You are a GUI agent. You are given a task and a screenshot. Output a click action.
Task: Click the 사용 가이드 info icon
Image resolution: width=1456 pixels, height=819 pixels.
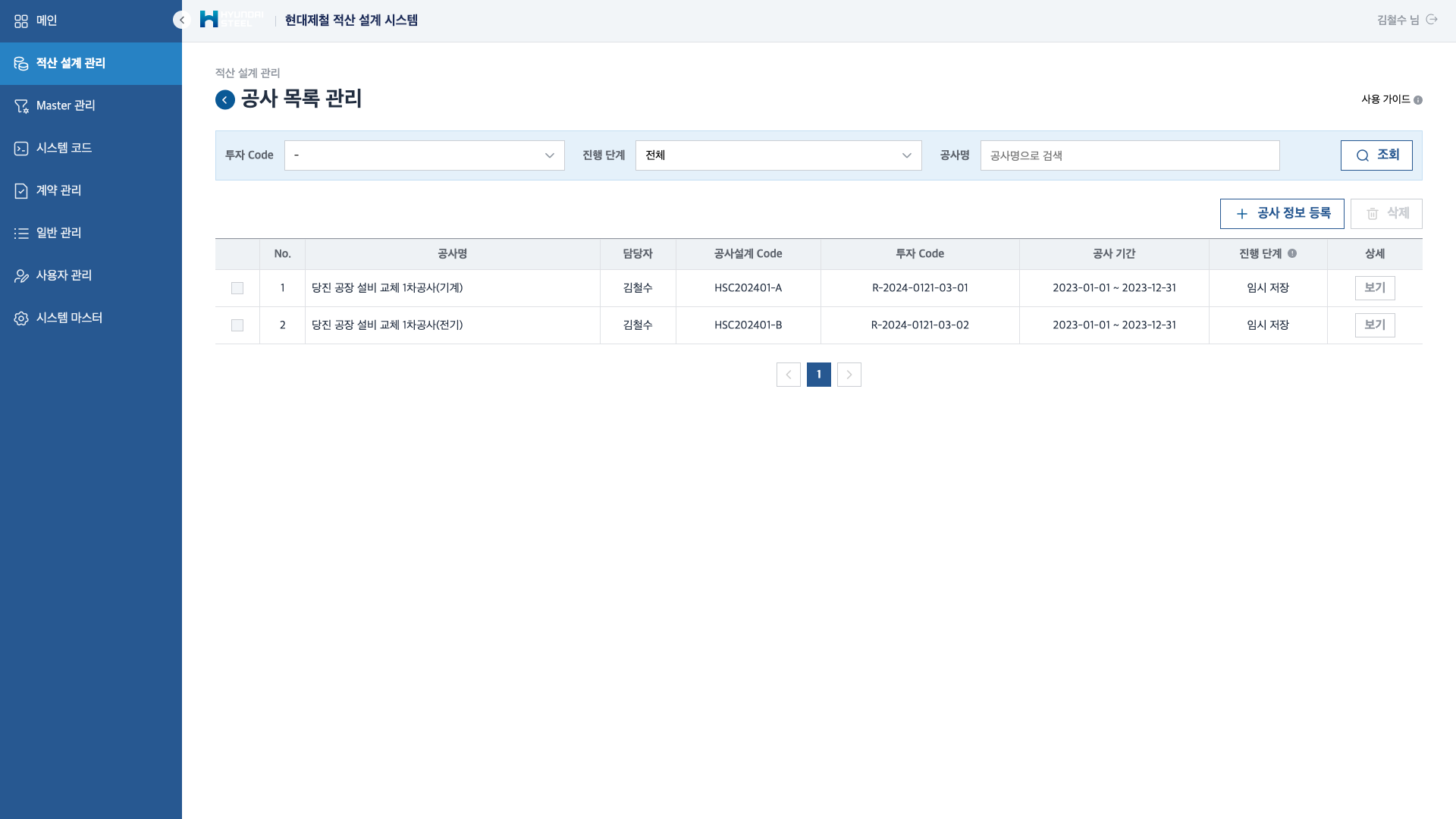pos(1418,100)
